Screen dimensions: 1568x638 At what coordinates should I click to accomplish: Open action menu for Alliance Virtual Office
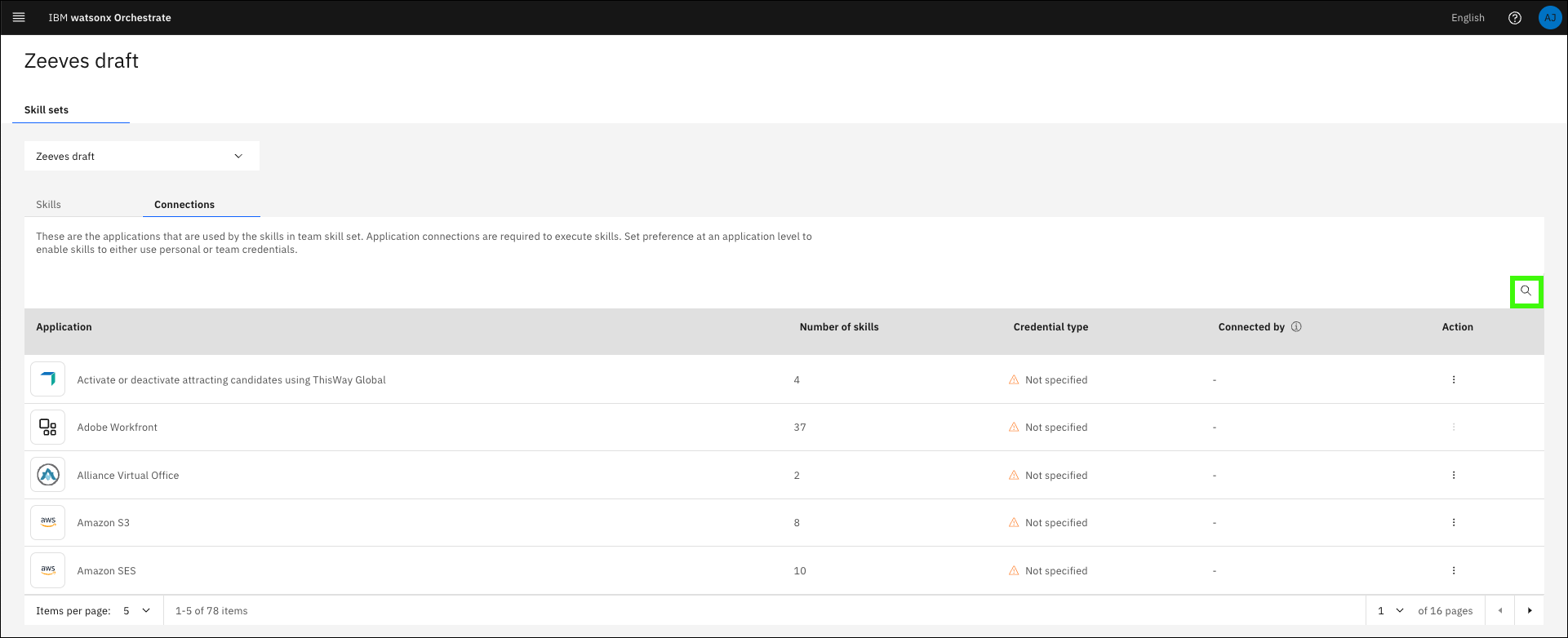1454,476
